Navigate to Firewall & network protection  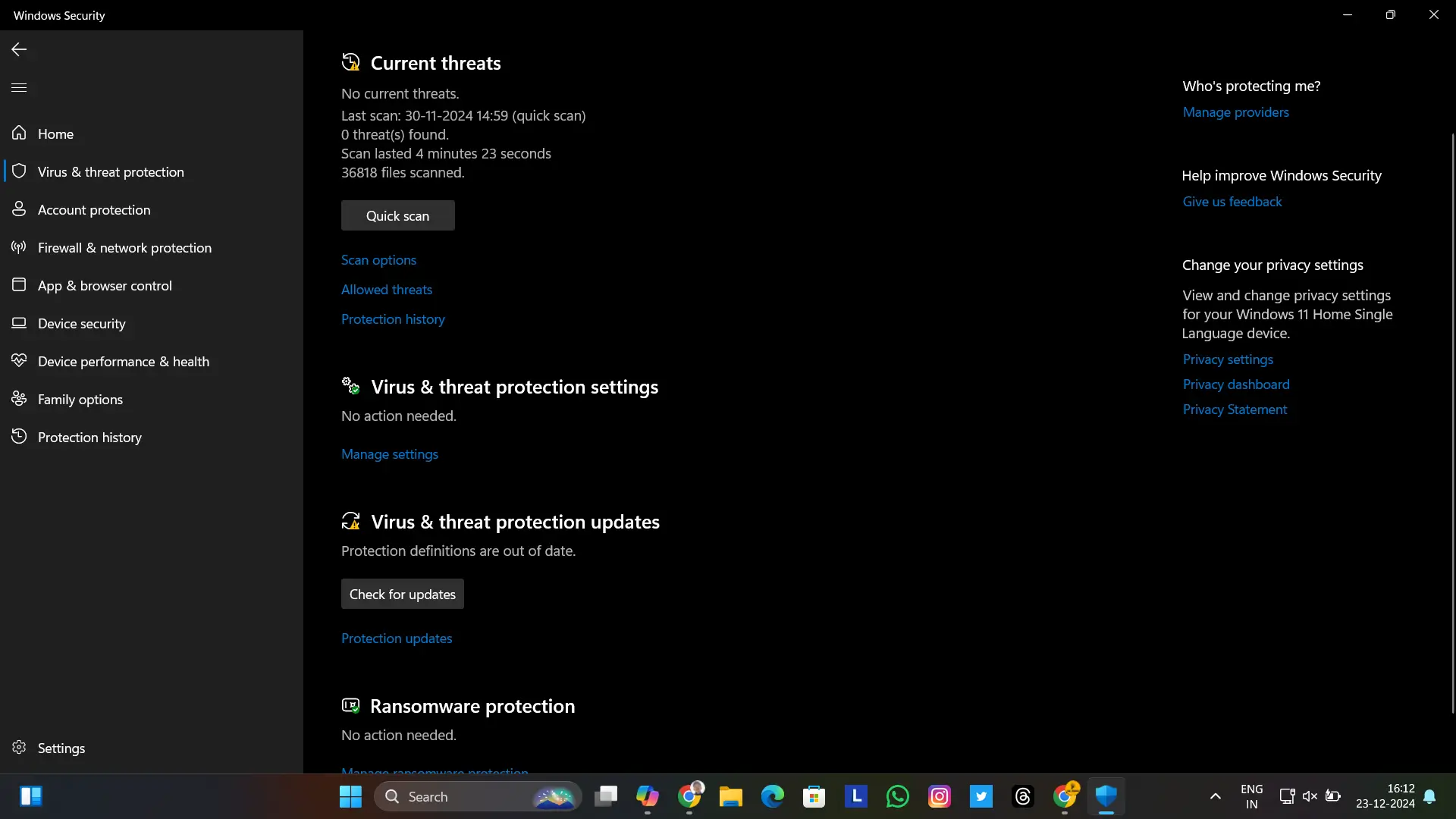tap(124, 247)
